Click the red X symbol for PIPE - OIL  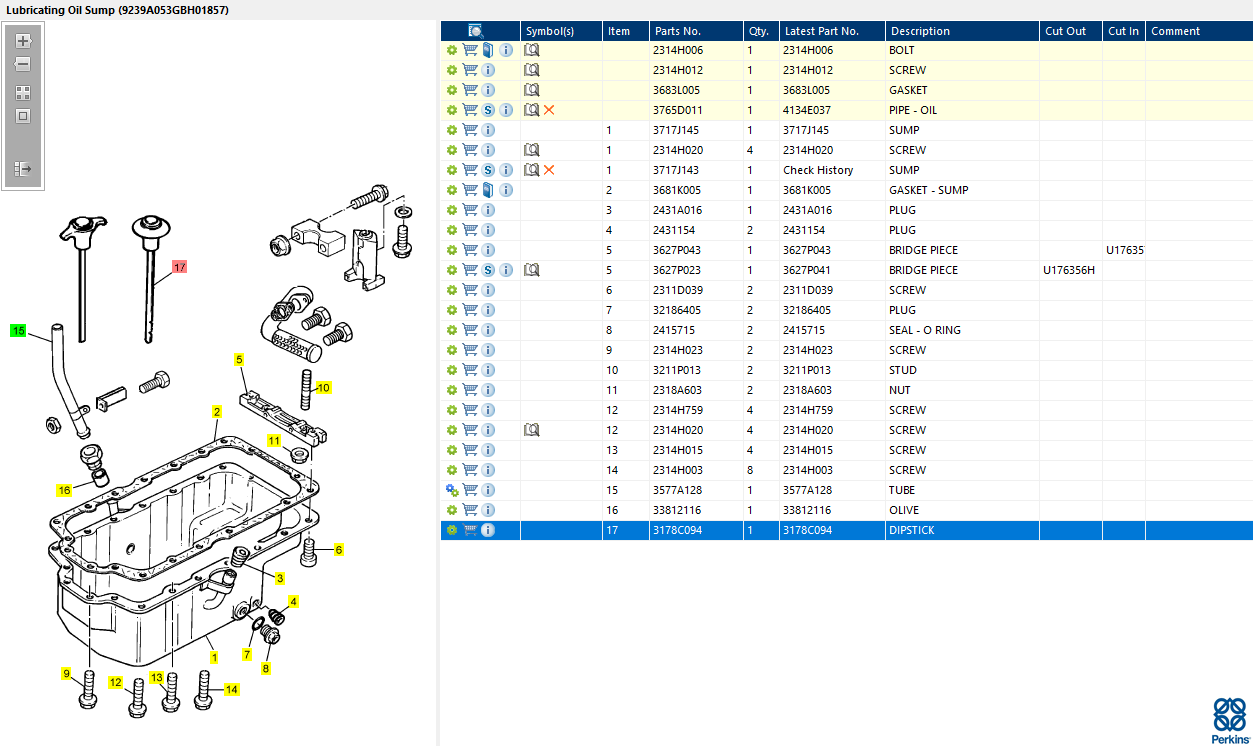pos(549,110)
